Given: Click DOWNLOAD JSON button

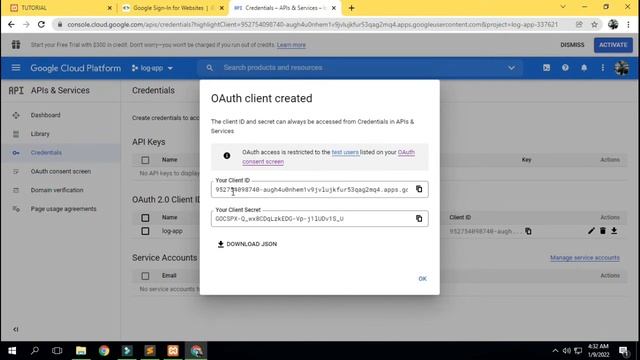Looking at the screenshot, I should [247, 244].
